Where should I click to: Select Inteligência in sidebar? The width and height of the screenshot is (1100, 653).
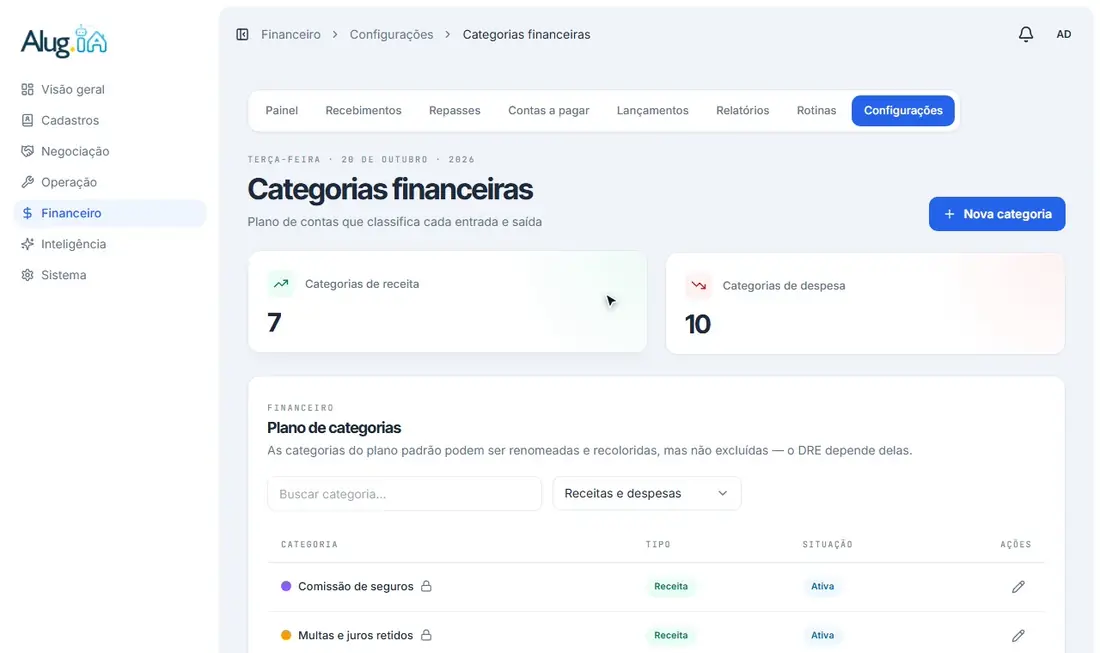[x=109, y=243]
